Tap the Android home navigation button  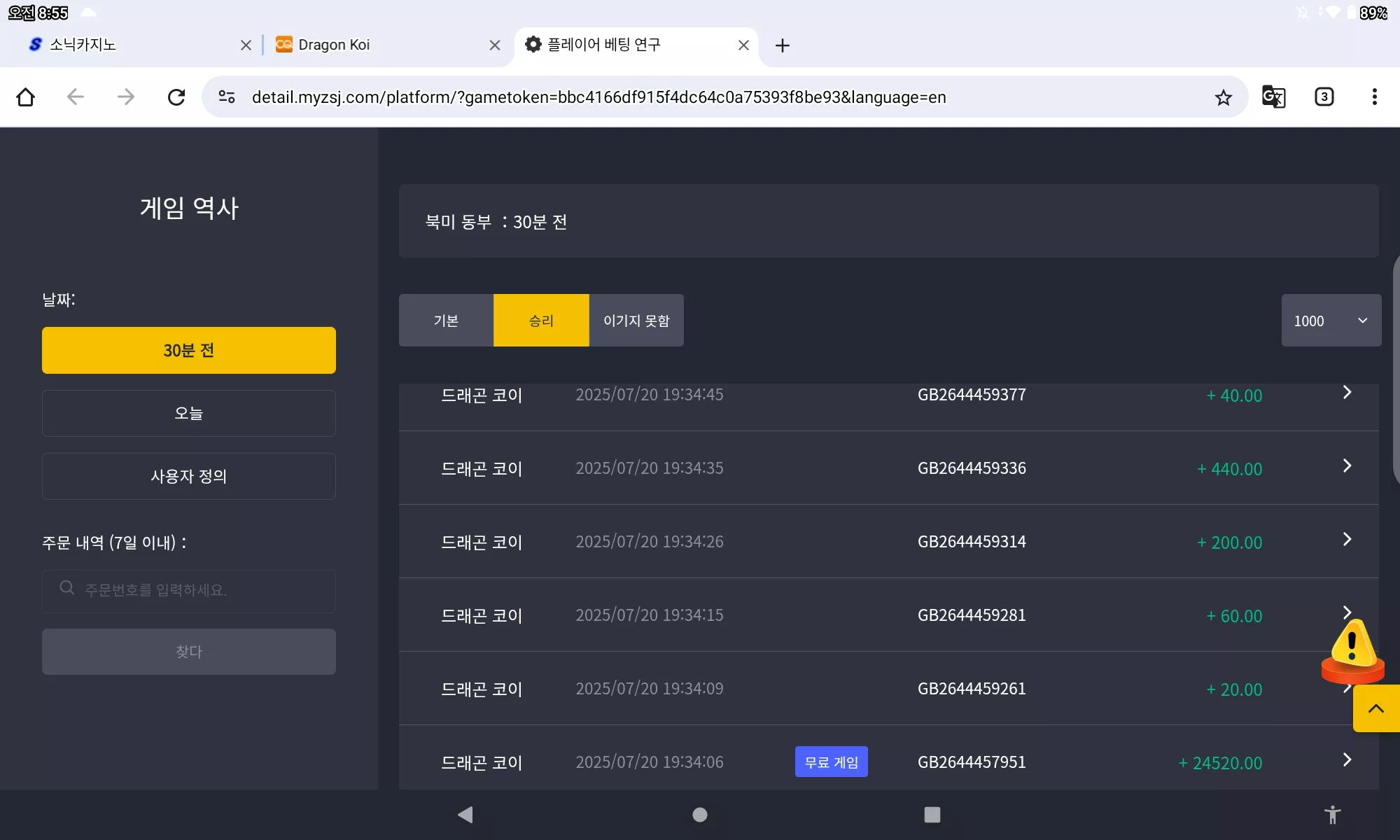coord(700,815)
